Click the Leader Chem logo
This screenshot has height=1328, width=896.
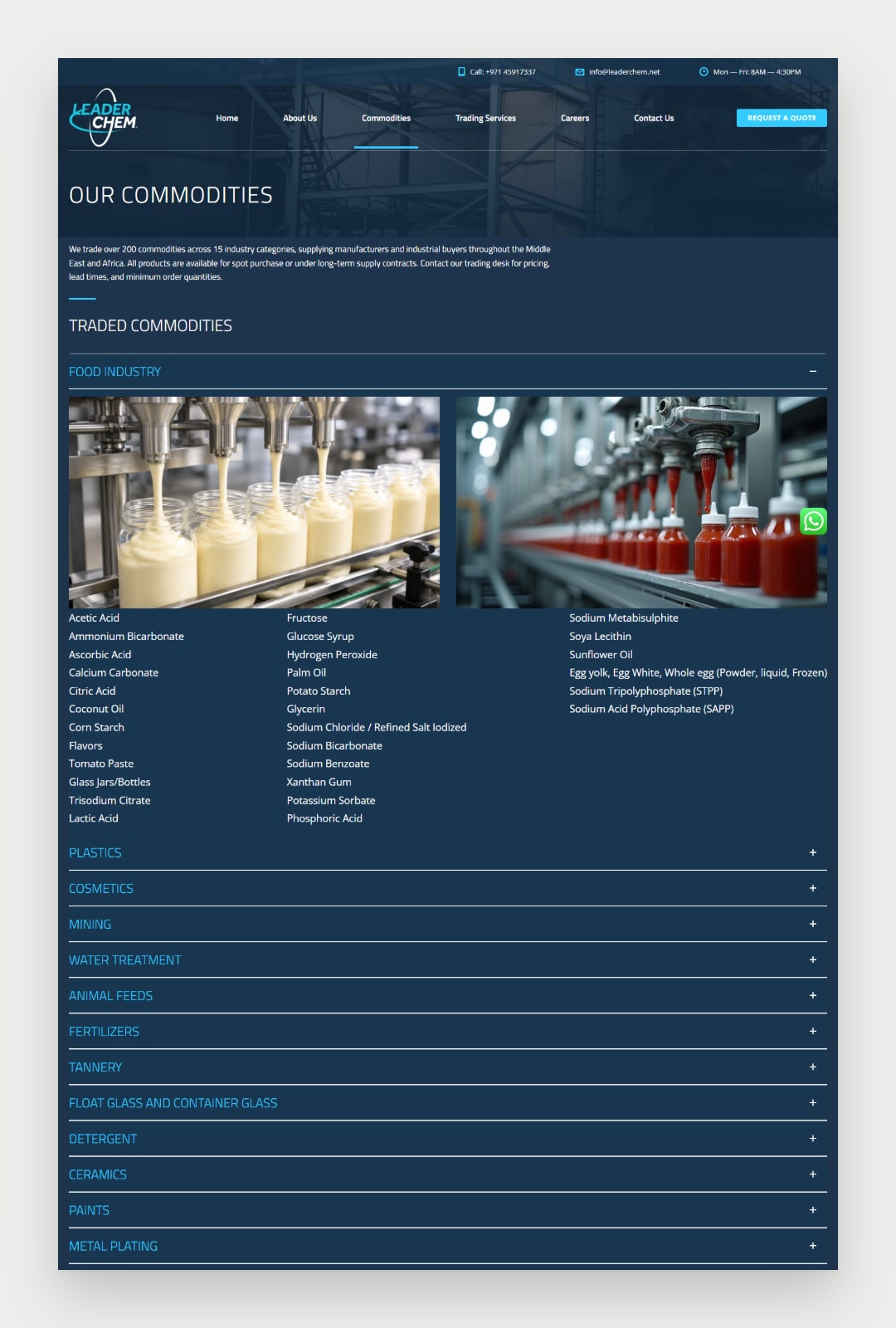(x=103, y=118)
